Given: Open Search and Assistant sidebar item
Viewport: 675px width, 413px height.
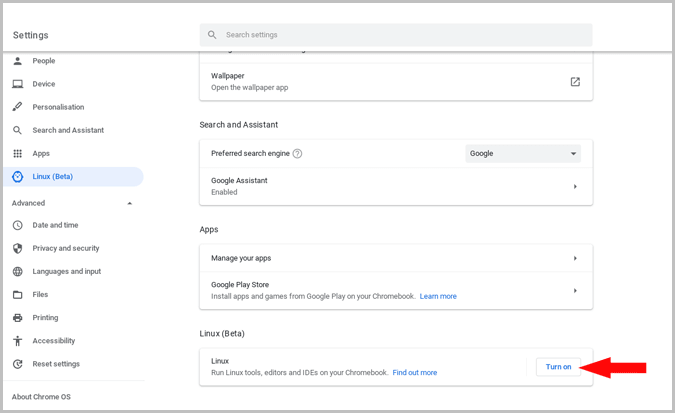Looking at the screenshot, I should click(67, 130).
